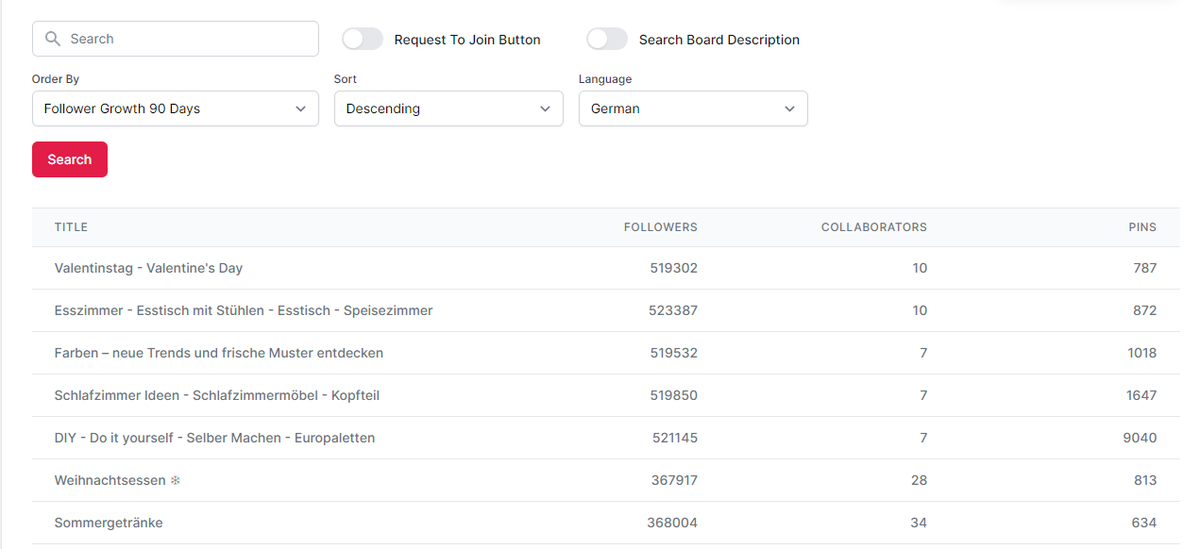The width and height of the screenshot is (1200, 549).
Task: Click follower count 519302
Action: 673,268
